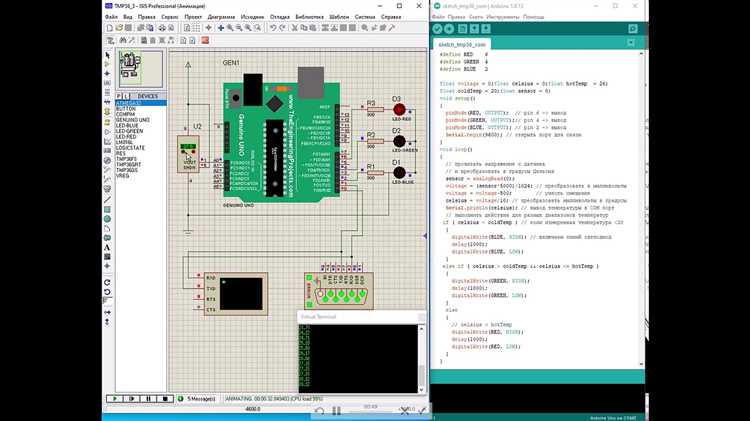750x421 pixels.
Task: Upload the sketch in Arduino IDE
Action: (x=449, y=29)
